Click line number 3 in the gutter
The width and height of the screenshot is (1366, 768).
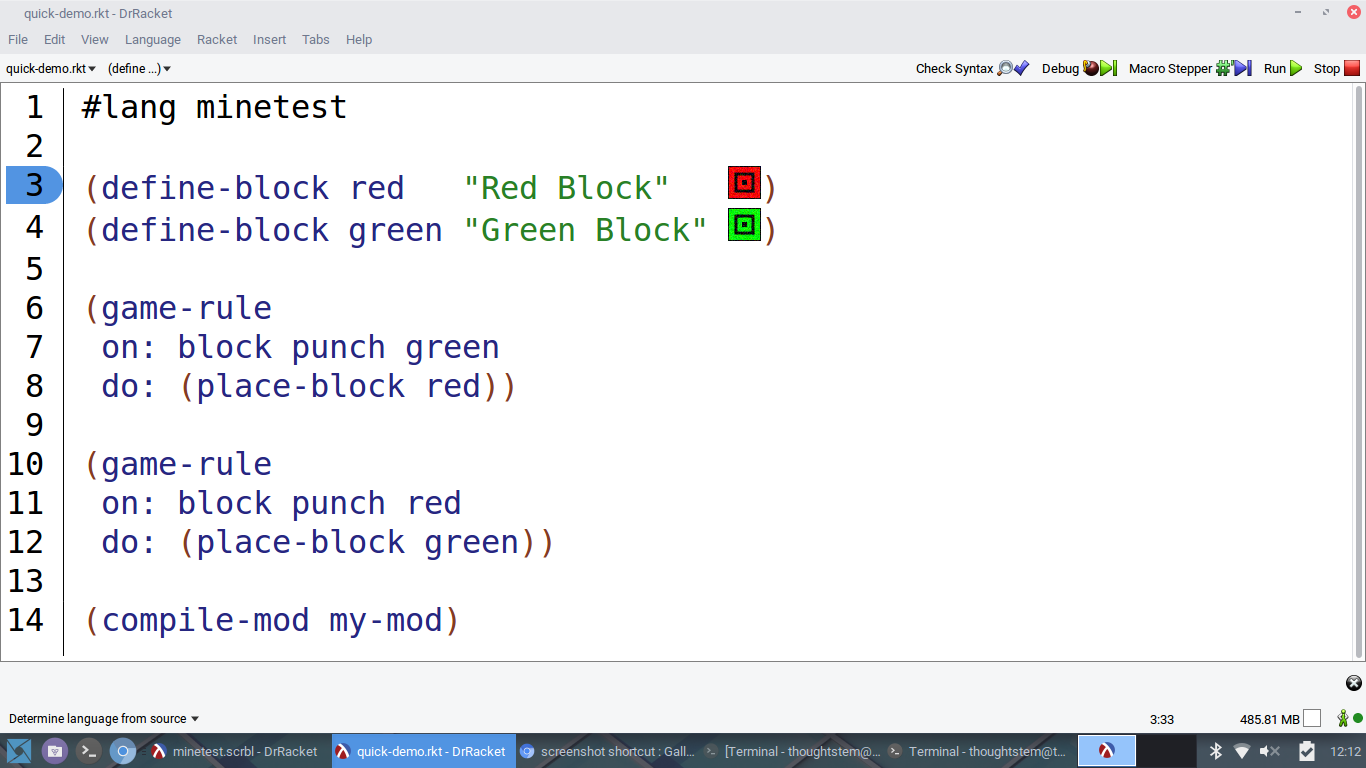(35, 185)
